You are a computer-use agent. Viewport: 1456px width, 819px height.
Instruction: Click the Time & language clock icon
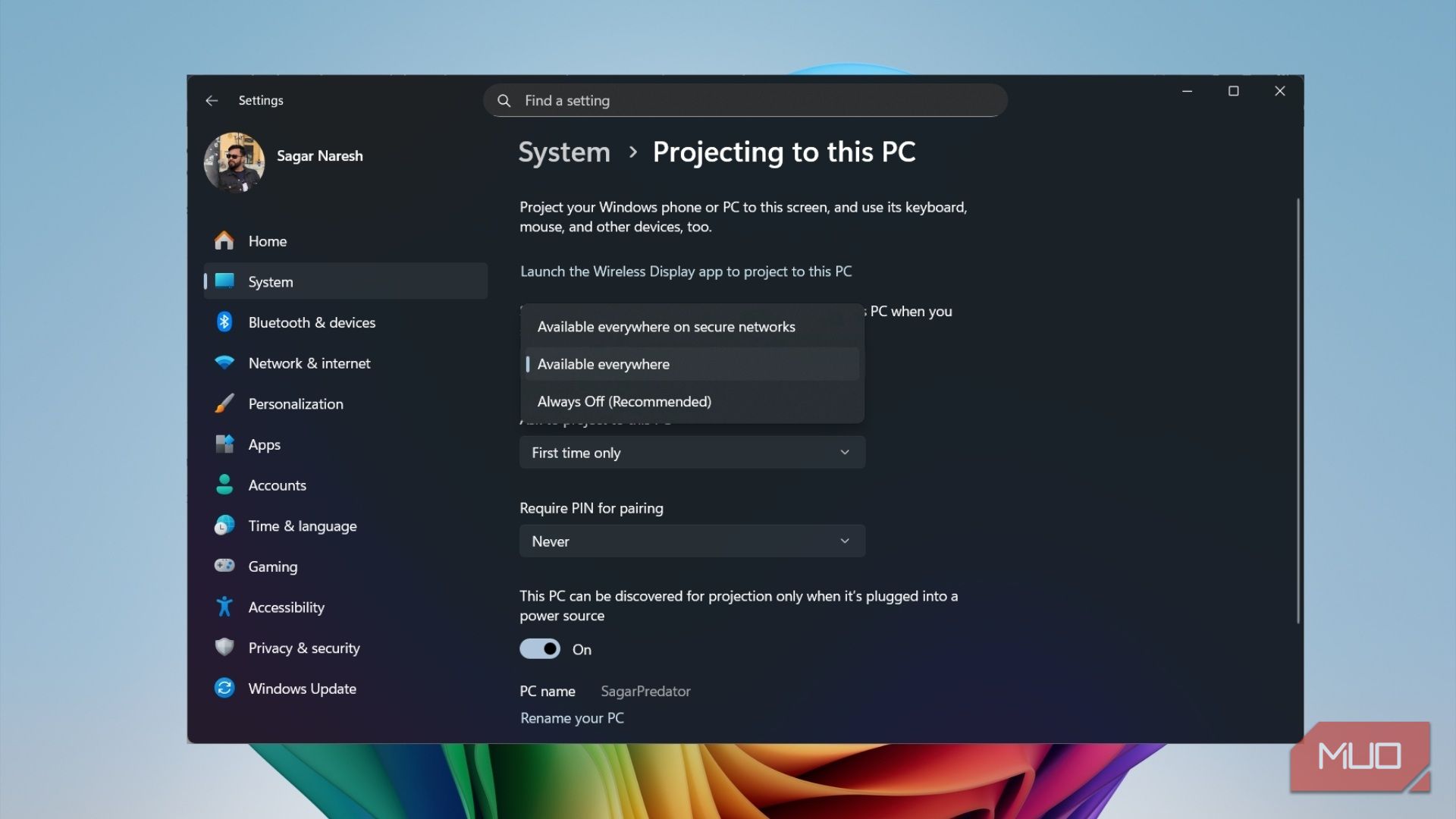click(x=224, y=526)
